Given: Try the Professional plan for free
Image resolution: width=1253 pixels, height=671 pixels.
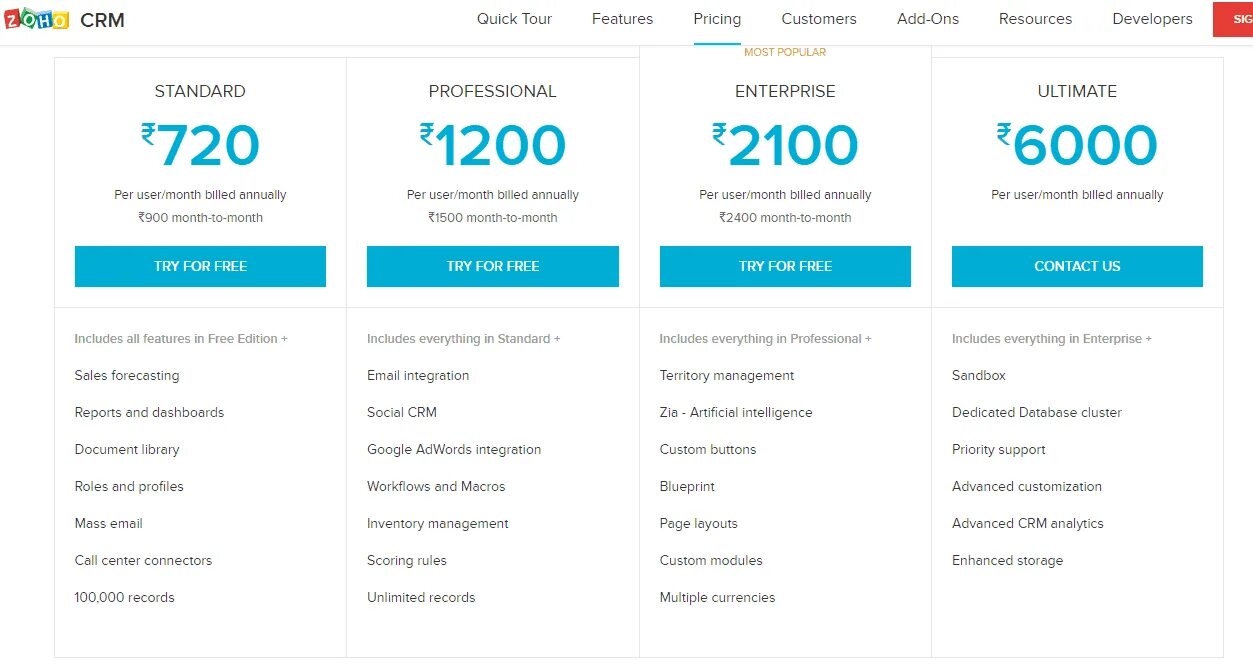Looking at the screenshot, I should 492,266.
